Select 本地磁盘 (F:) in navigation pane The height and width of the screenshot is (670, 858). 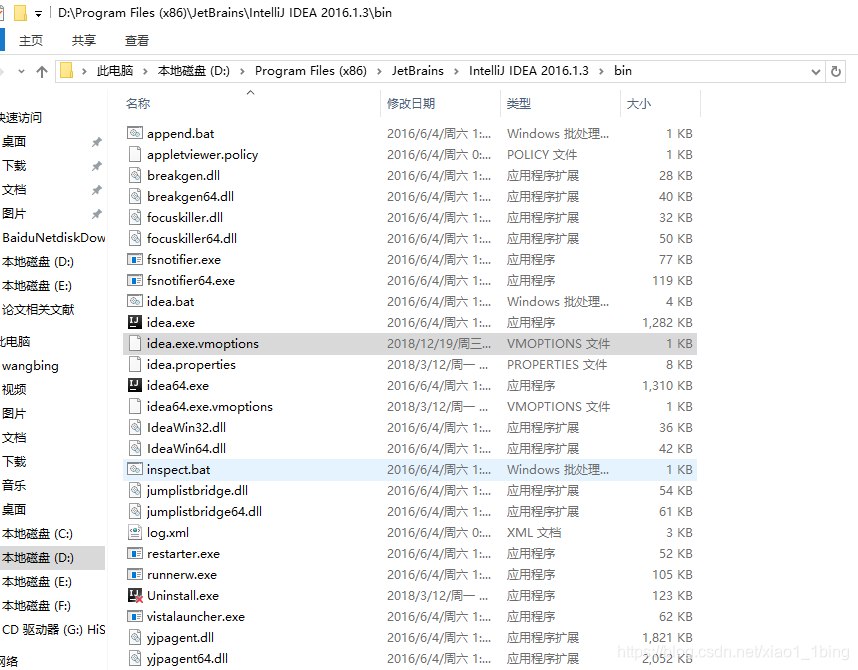(x=36, y=606)
